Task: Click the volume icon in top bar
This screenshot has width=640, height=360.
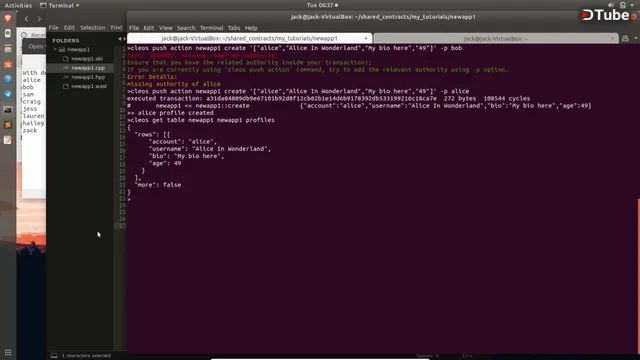Action: (611, 5)
